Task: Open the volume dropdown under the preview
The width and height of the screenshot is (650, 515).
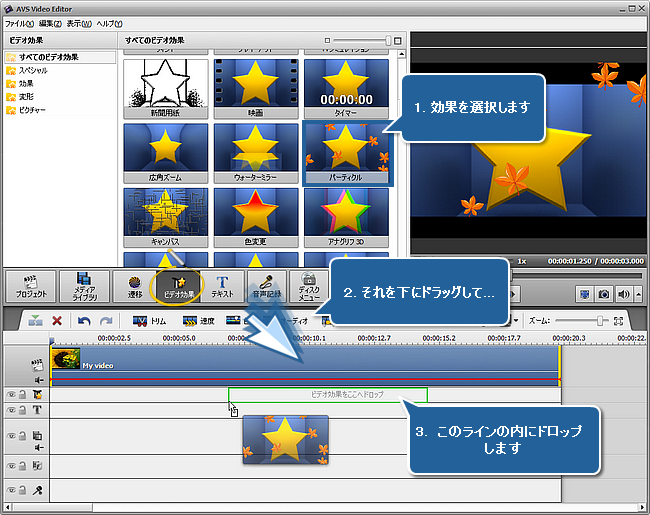Action: pyautogui.click(x=637, y=294)
